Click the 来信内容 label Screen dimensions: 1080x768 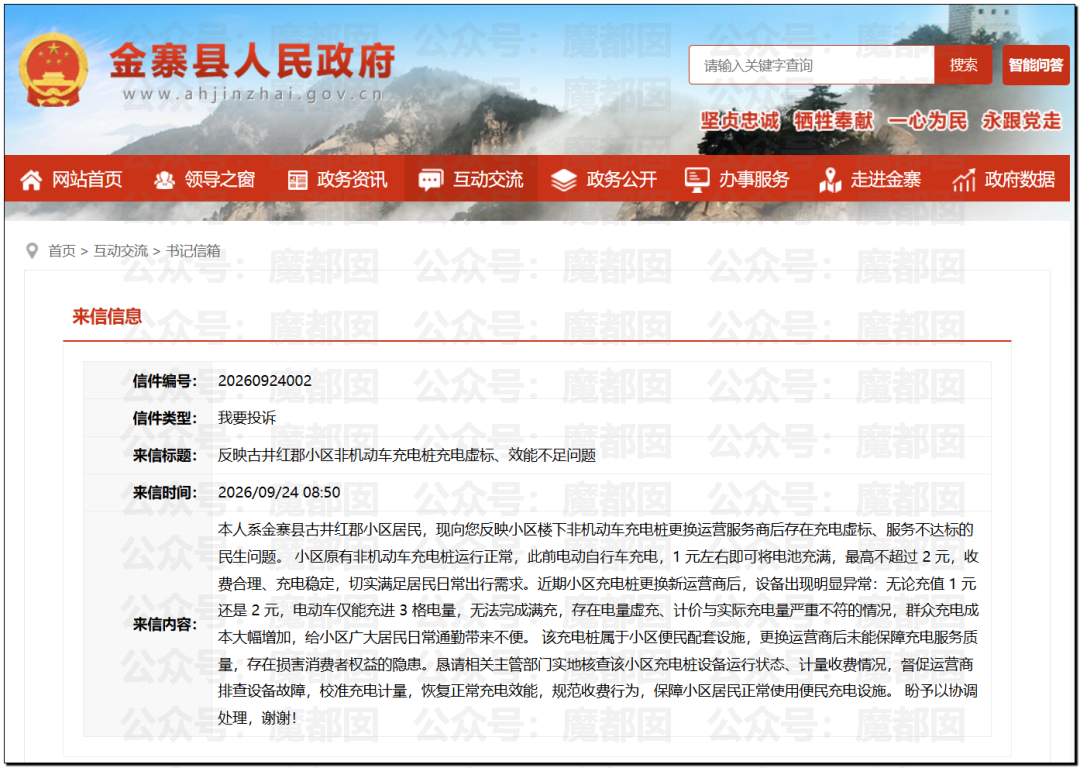165,625
